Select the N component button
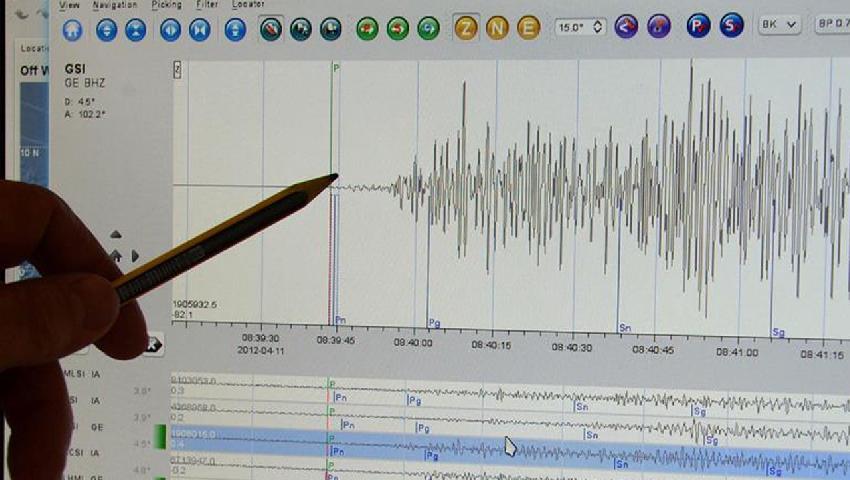850x480 pixels. click(497, 28)
